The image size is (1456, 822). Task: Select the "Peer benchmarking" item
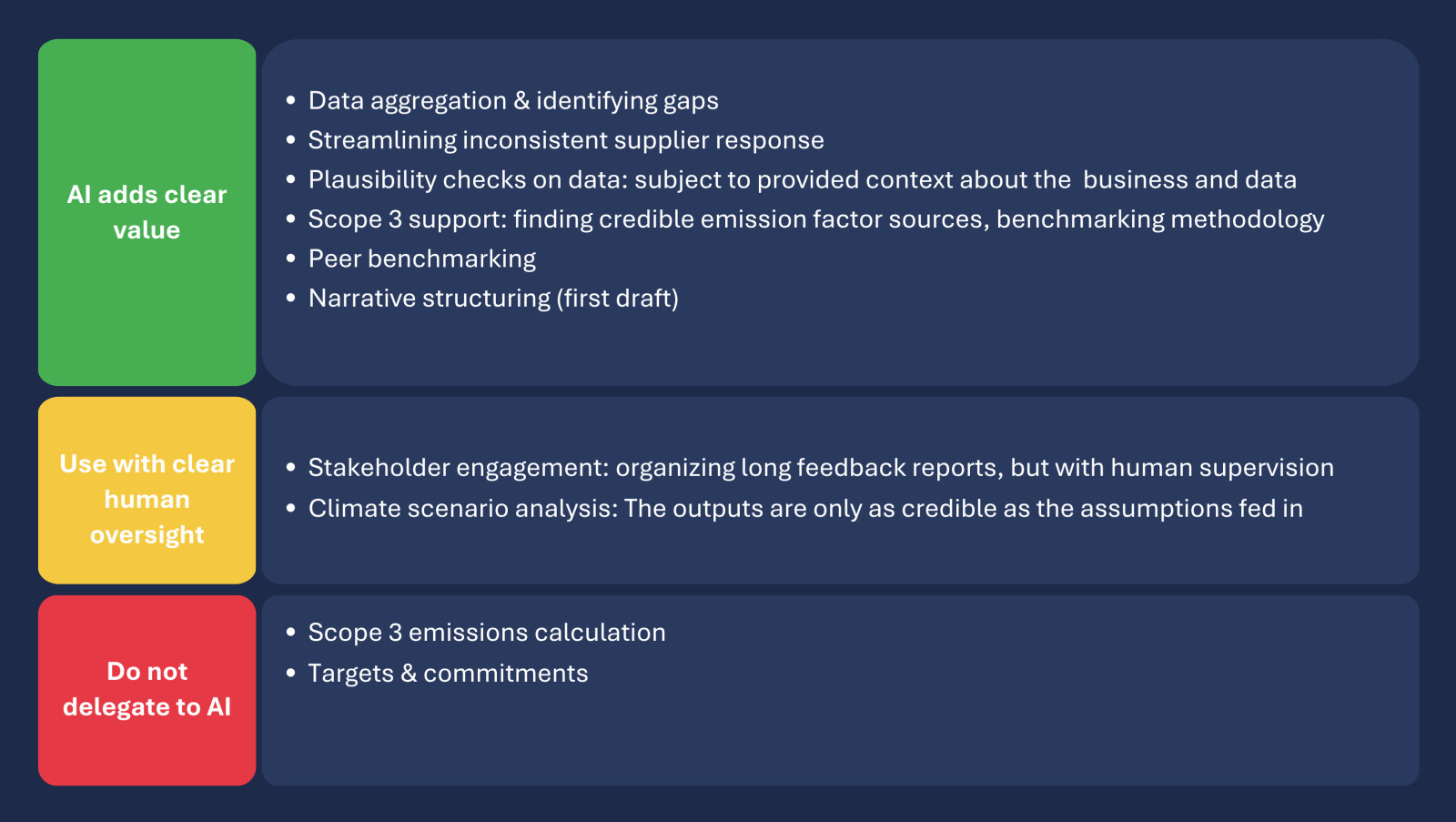[x=422, y=259]
